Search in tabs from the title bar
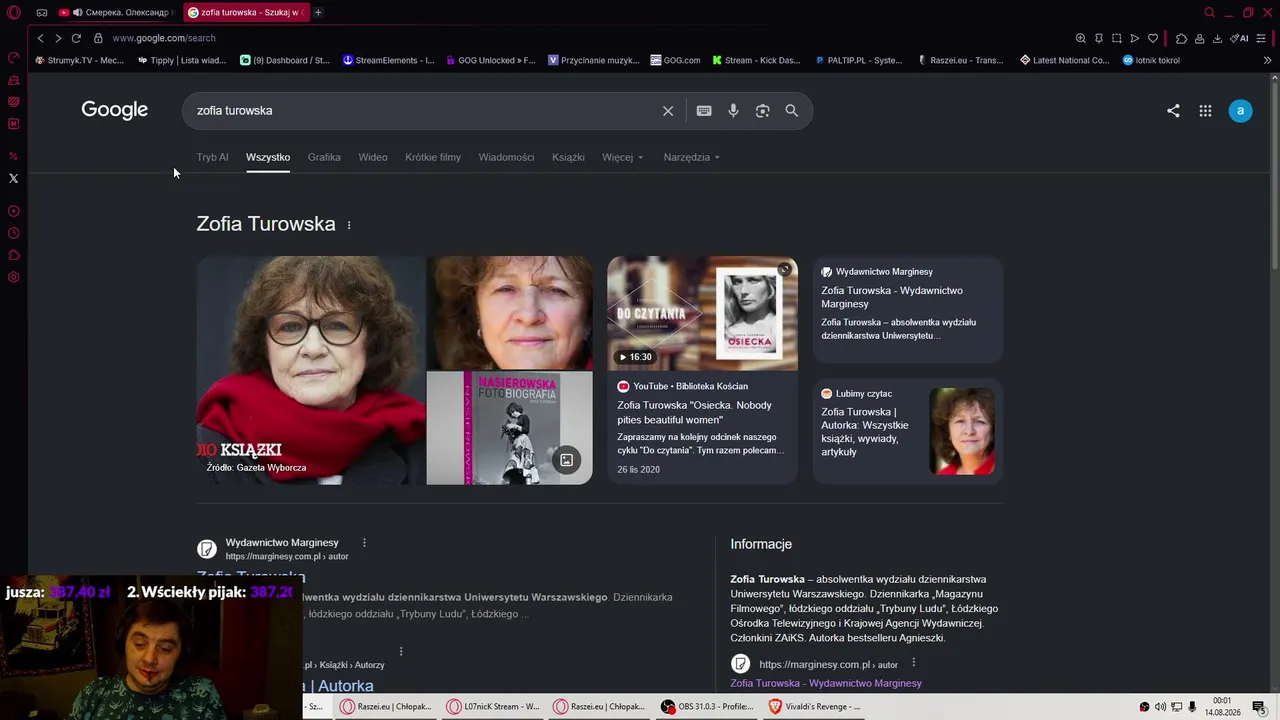The width and height of the screenshot is (1280, 720). pyautogui.click(x=1209, y=12)
